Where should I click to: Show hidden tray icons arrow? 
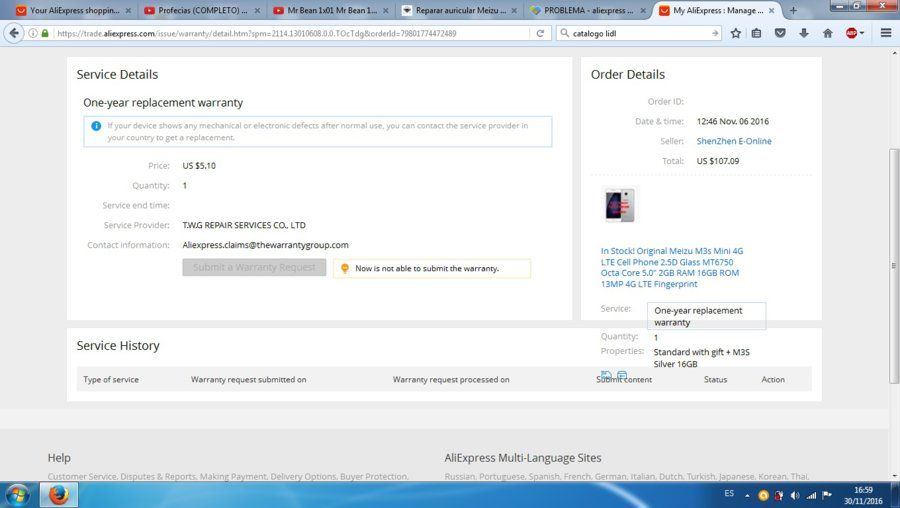point(747,495)
